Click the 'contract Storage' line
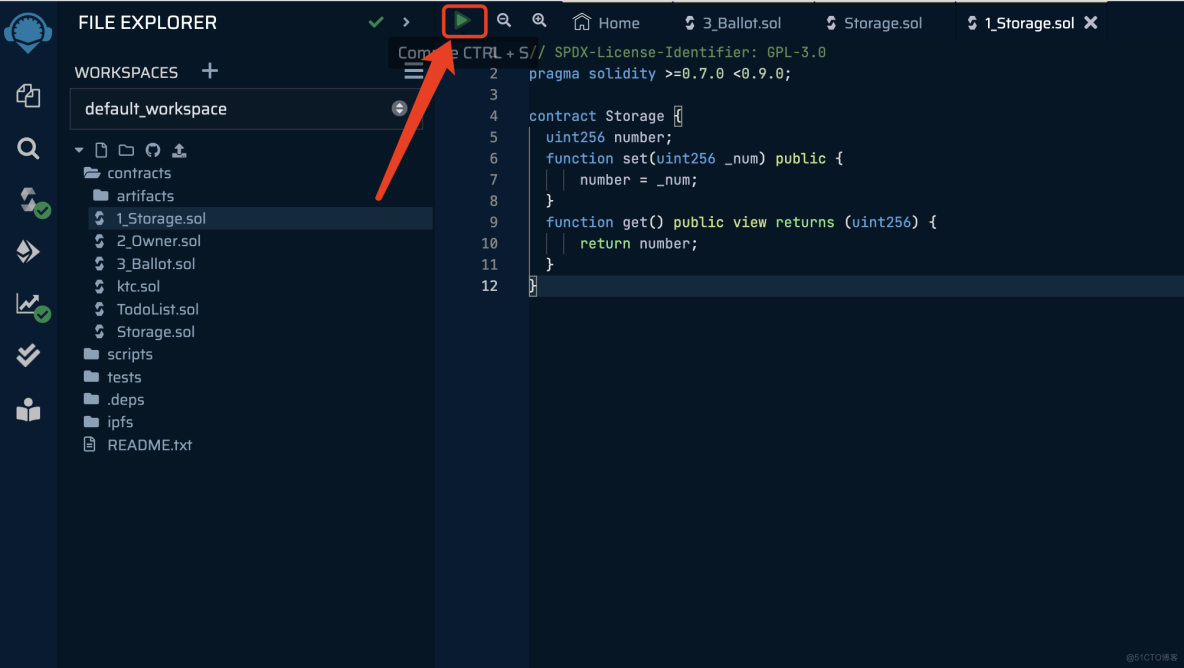 [x=606, y=115]
